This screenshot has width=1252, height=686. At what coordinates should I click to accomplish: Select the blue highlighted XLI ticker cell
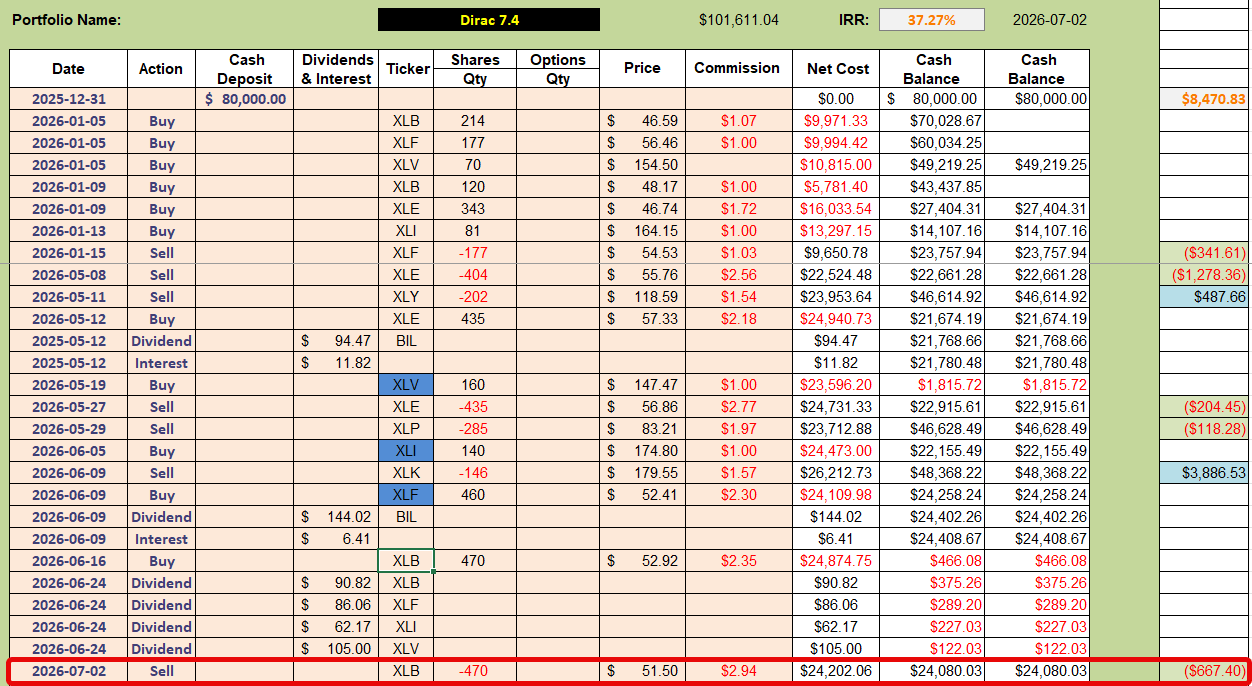point(406,451)
